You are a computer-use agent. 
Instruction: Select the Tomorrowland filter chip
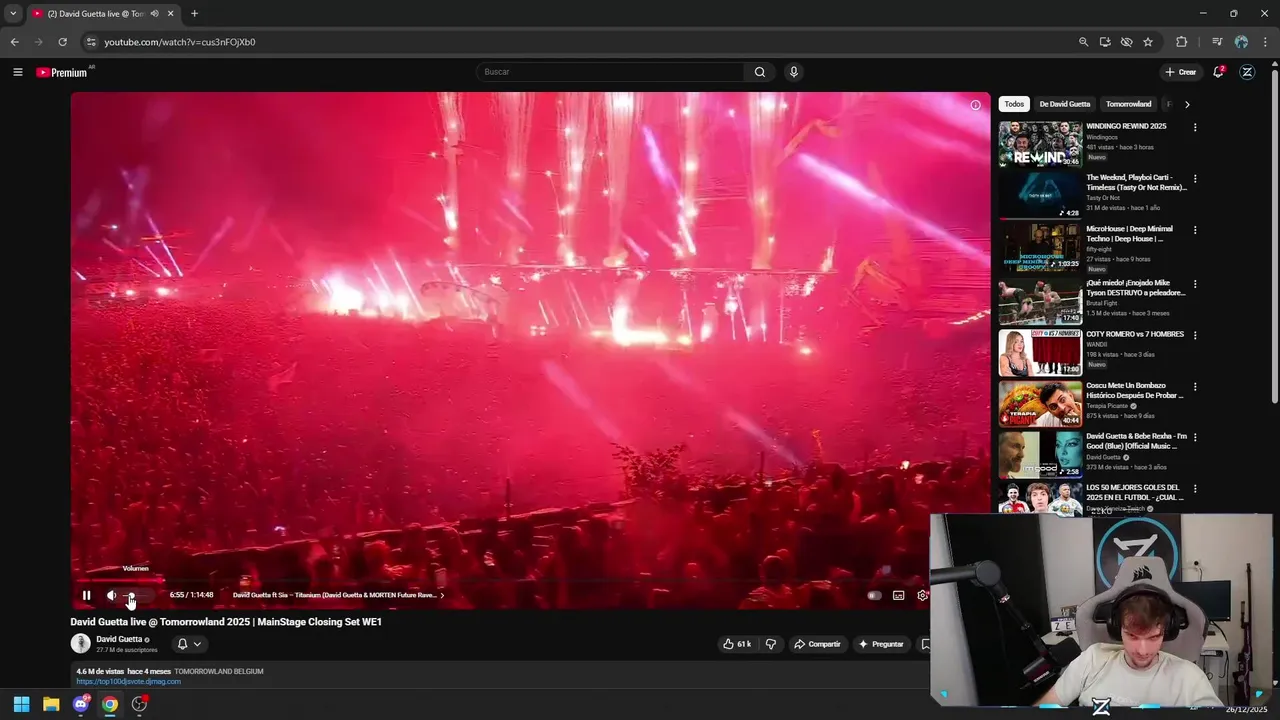(x=1128, y=104)
